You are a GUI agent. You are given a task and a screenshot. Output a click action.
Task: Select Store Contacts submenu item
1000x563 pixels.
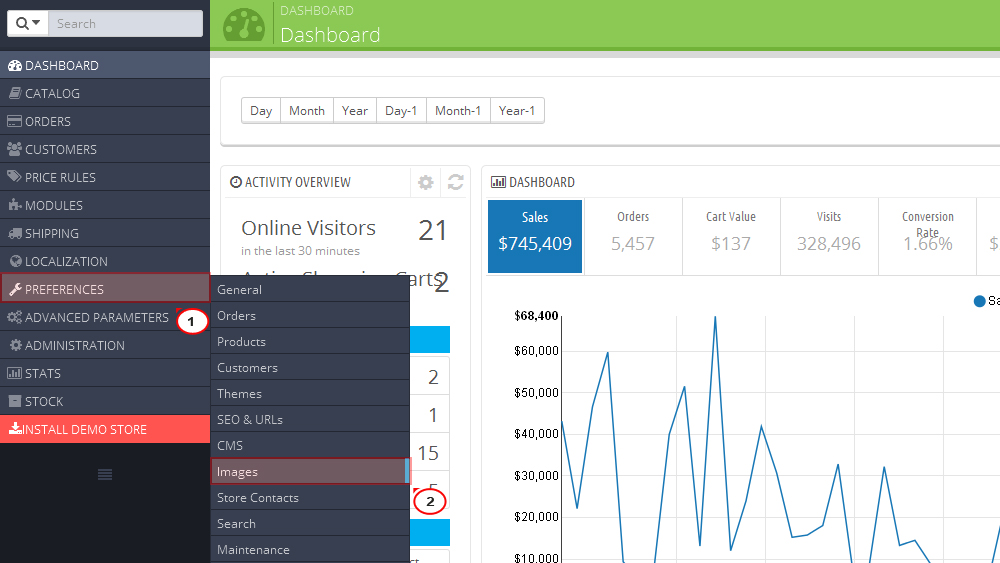(x=310, y=497)
